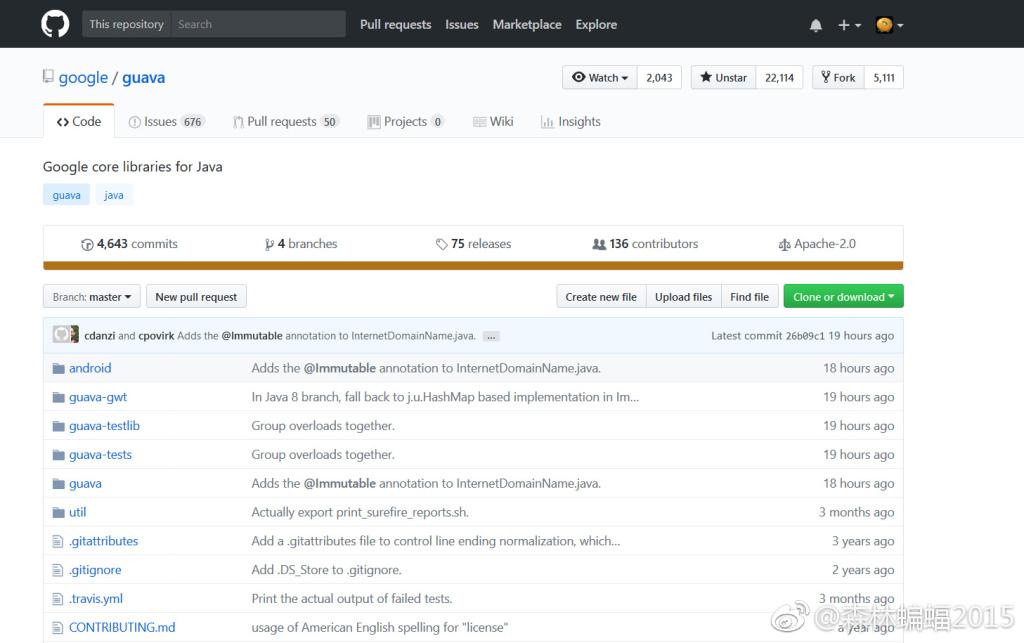Image resolution: width=1024 pixels, height=643 pixels.
Task: Open the CONTRIBUTING.md file link
Action: (x=122, y=627)
